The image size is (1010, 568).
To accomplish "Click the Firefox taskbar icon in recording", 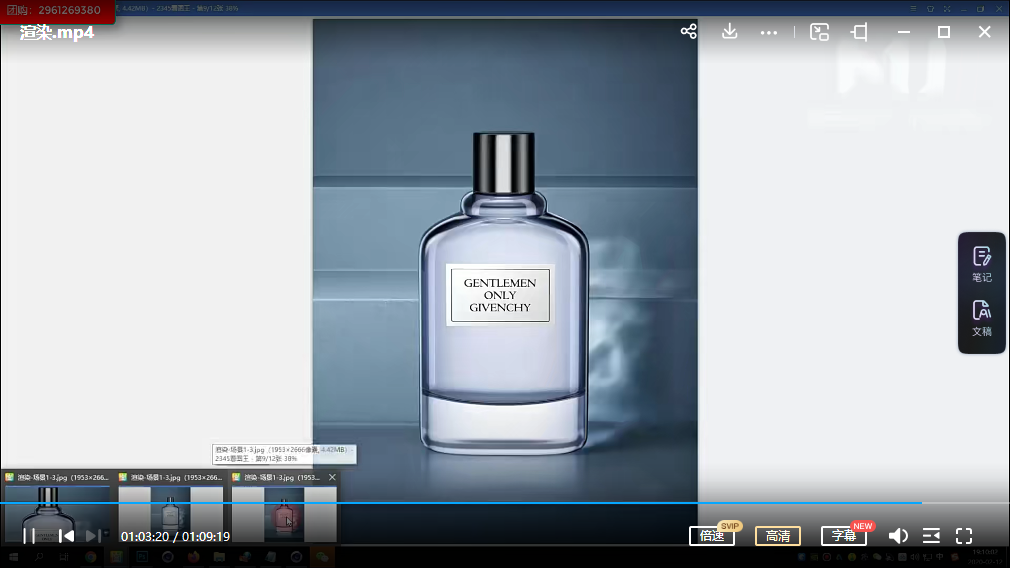I will 193,557.
